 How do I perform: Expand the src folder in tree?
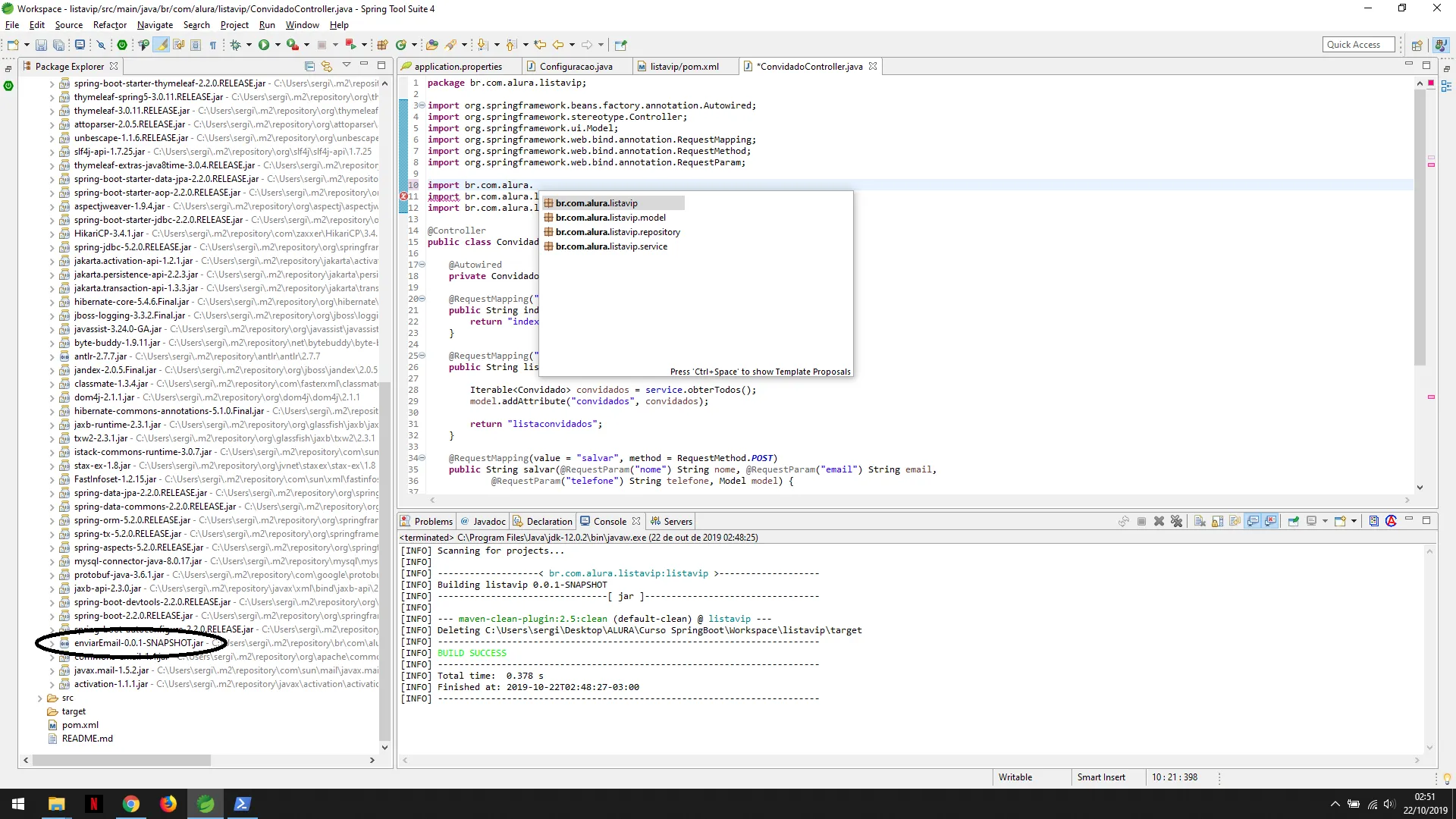[39, 698]
